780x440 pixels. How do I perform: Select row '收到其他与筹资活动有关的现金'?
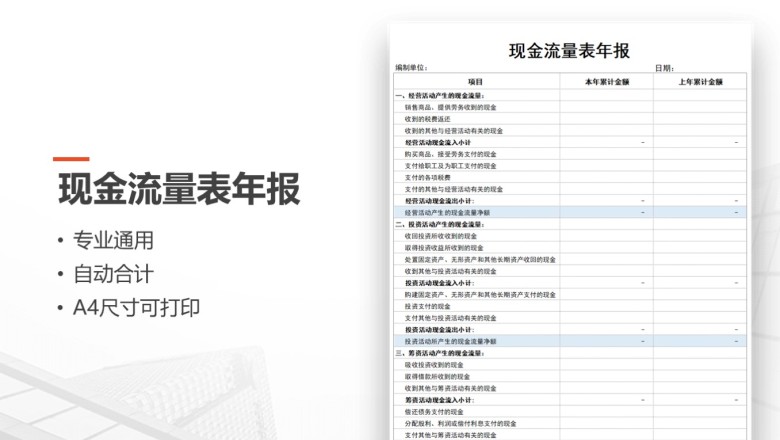(570, 388)
